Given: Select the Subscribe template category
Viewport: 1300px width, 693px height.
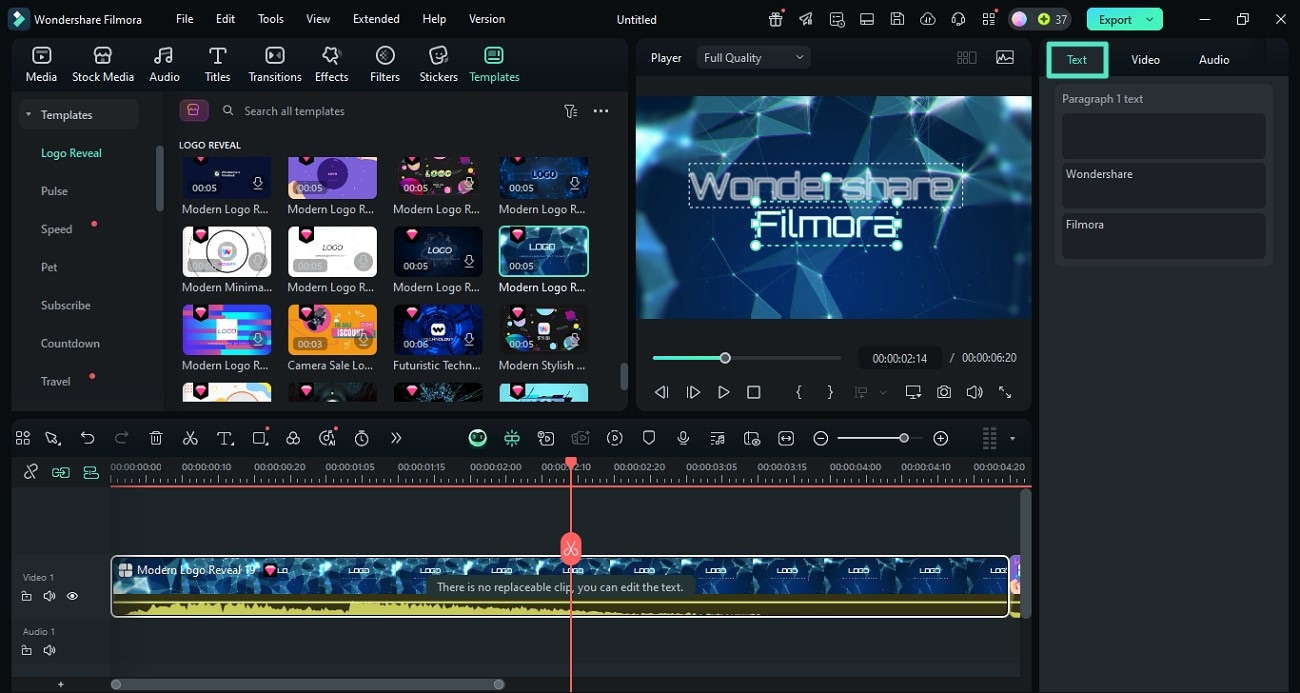Looking at the screenshot, I should point(66,305).
